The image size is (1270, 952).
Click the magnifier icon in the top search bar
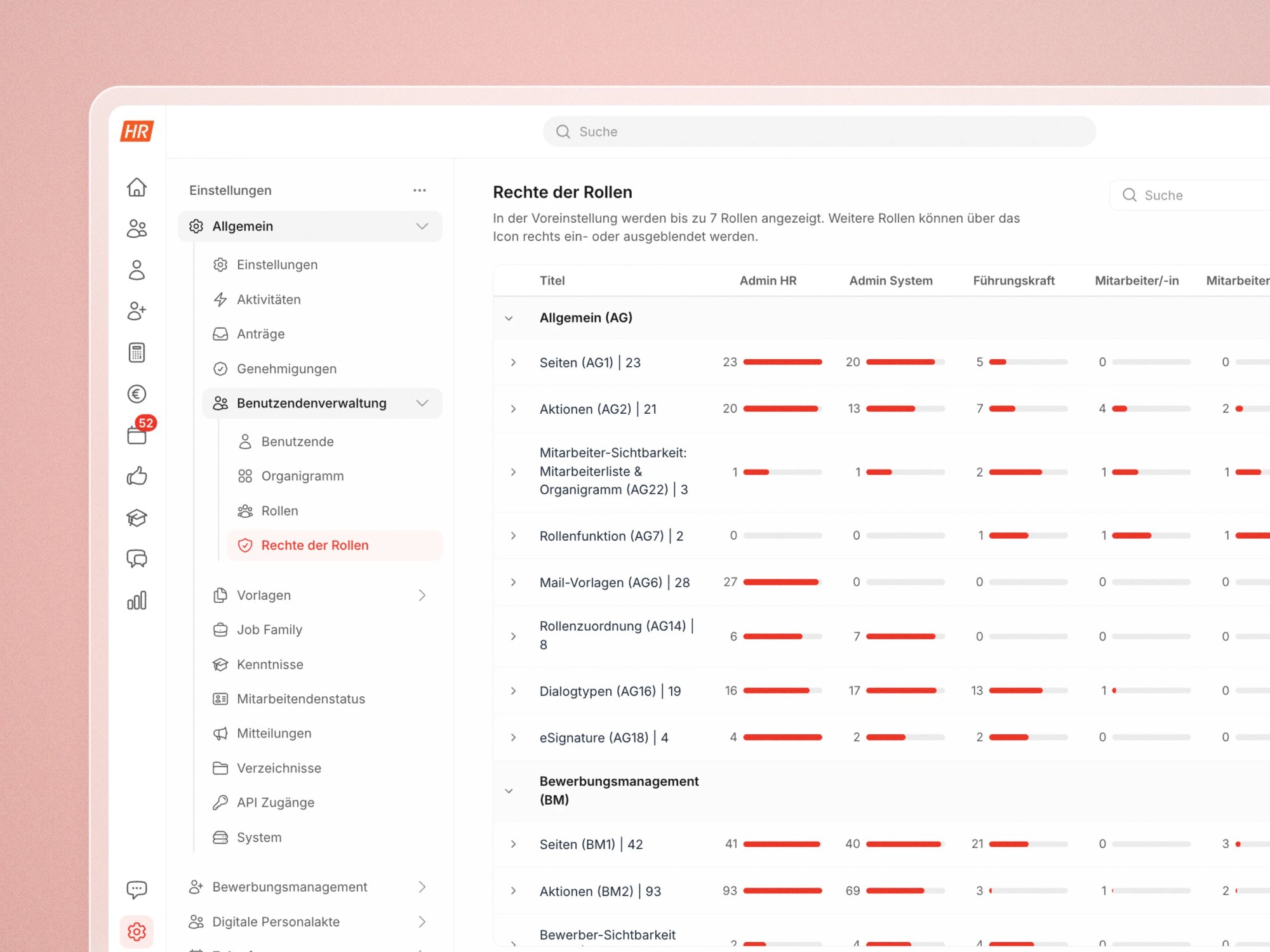pyautogui.click(x=563, y=131)
